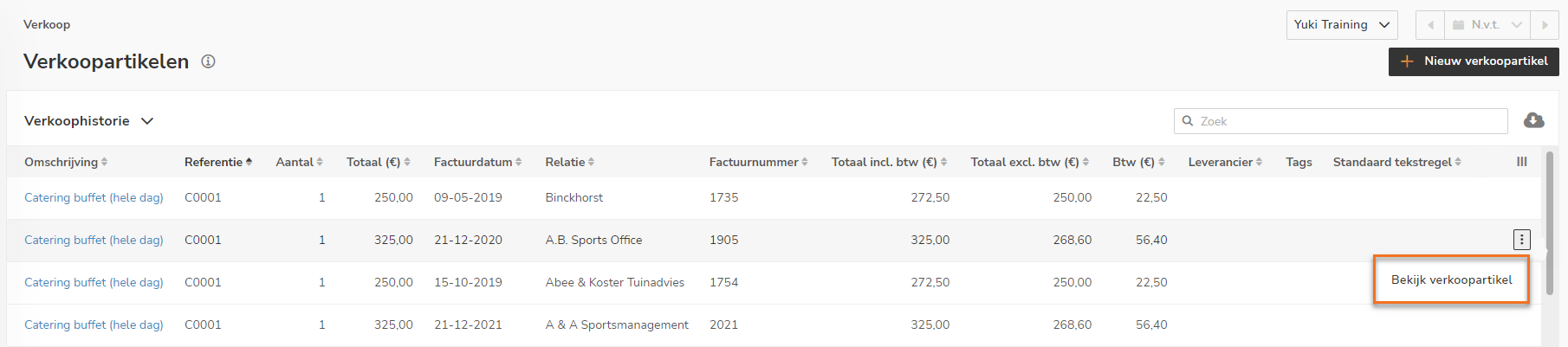Select Bekijk verkoopartikel menu option
Screen dimensions: 1568x347
tap(1451, 280)
